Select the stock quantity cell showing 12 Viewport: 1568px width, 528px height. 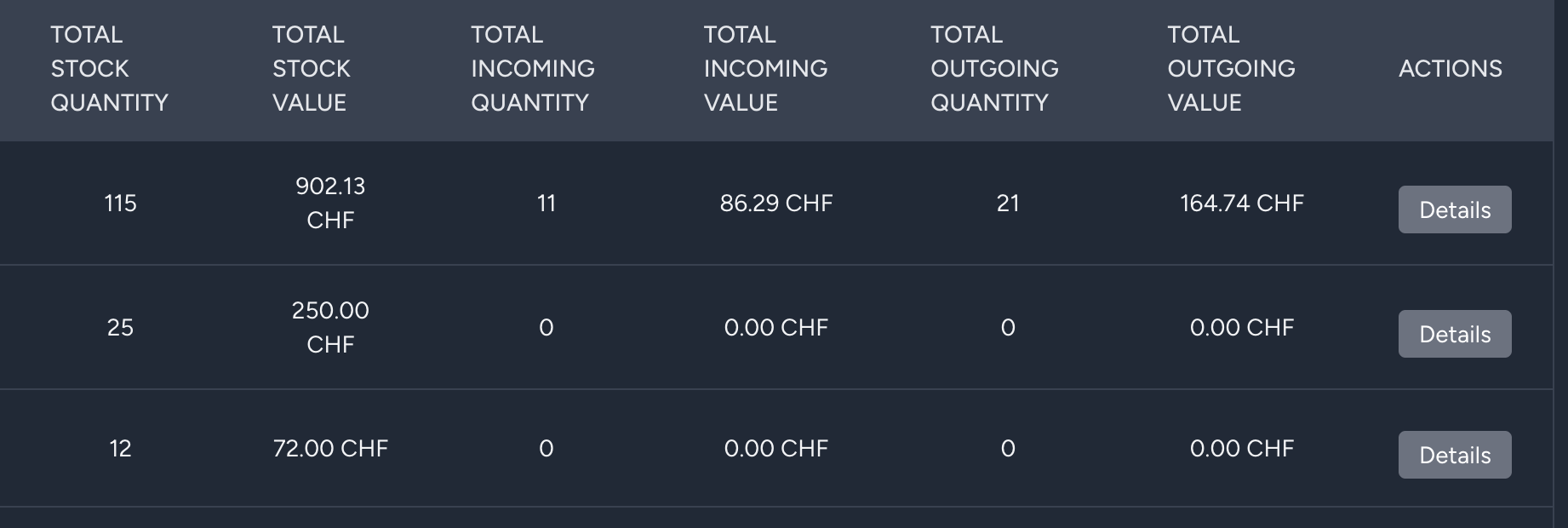coord(120,449)
